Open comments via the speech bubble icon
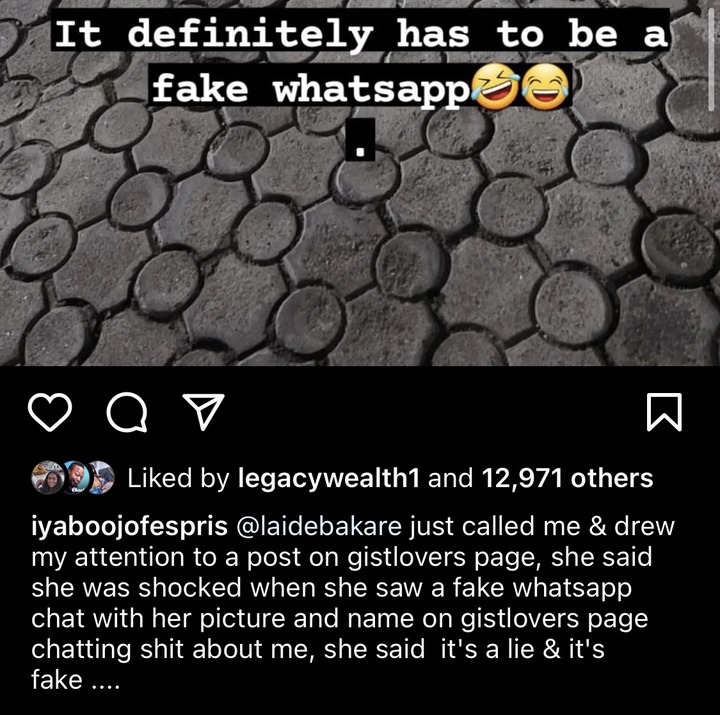This screenshot has height=715, width=720. 127,412
